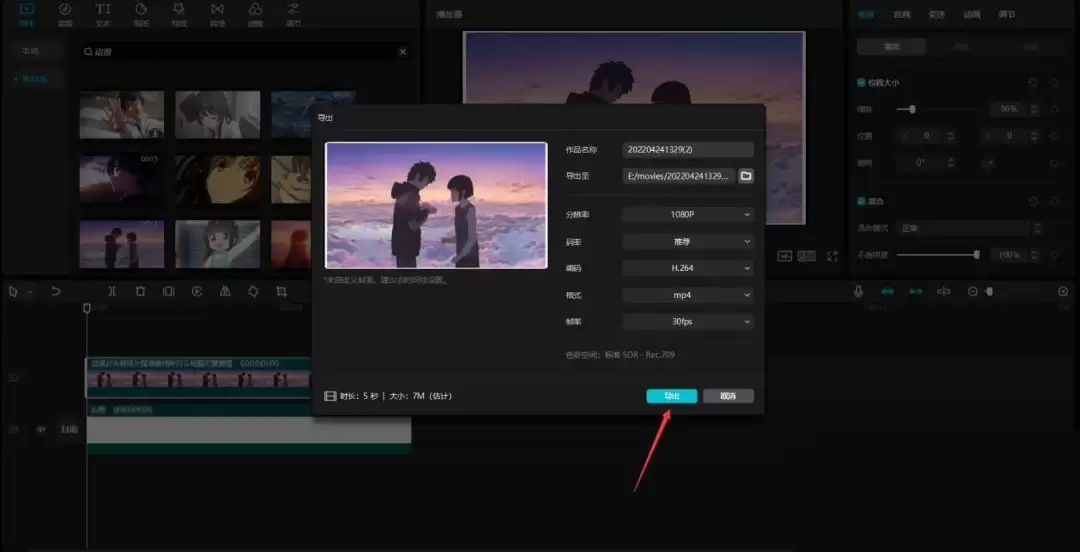Click the timeline playhead marker
The width and height of the screenshot is (1080, 552).
pos(87,308)
